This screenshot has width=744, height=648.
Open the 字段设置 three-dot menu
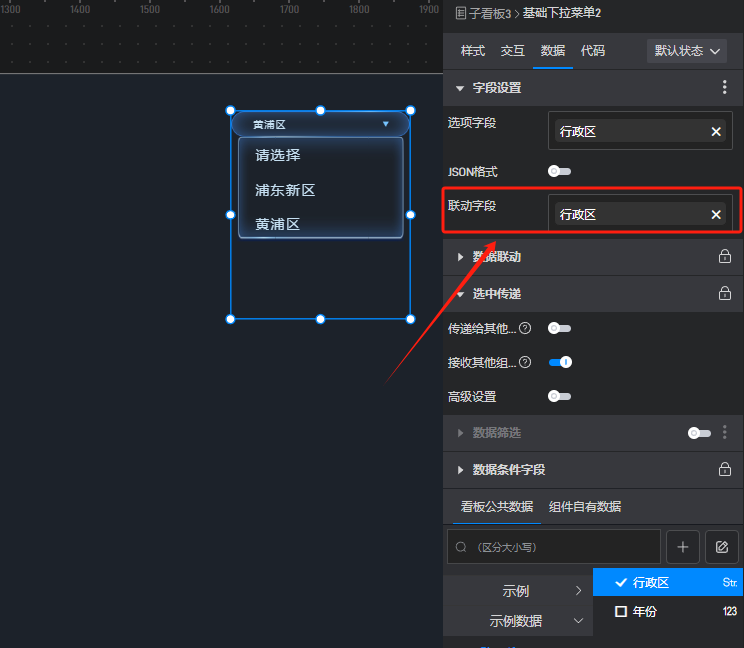(724, 87)
